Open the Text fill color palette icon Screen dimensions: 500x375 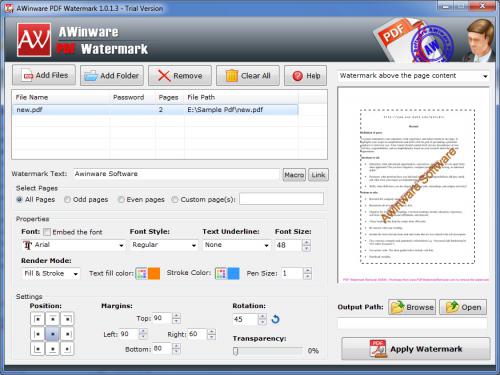(x=142, y=273)
